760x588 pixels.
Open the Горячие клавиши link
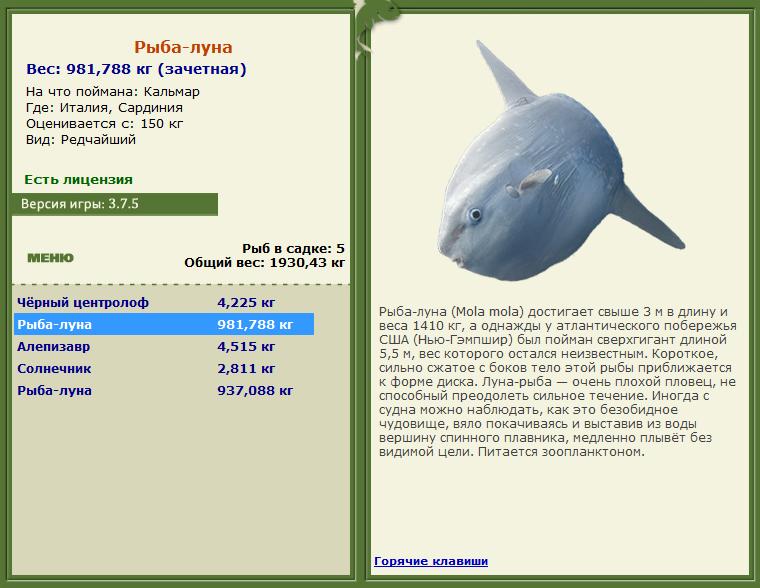click(431, 561)
